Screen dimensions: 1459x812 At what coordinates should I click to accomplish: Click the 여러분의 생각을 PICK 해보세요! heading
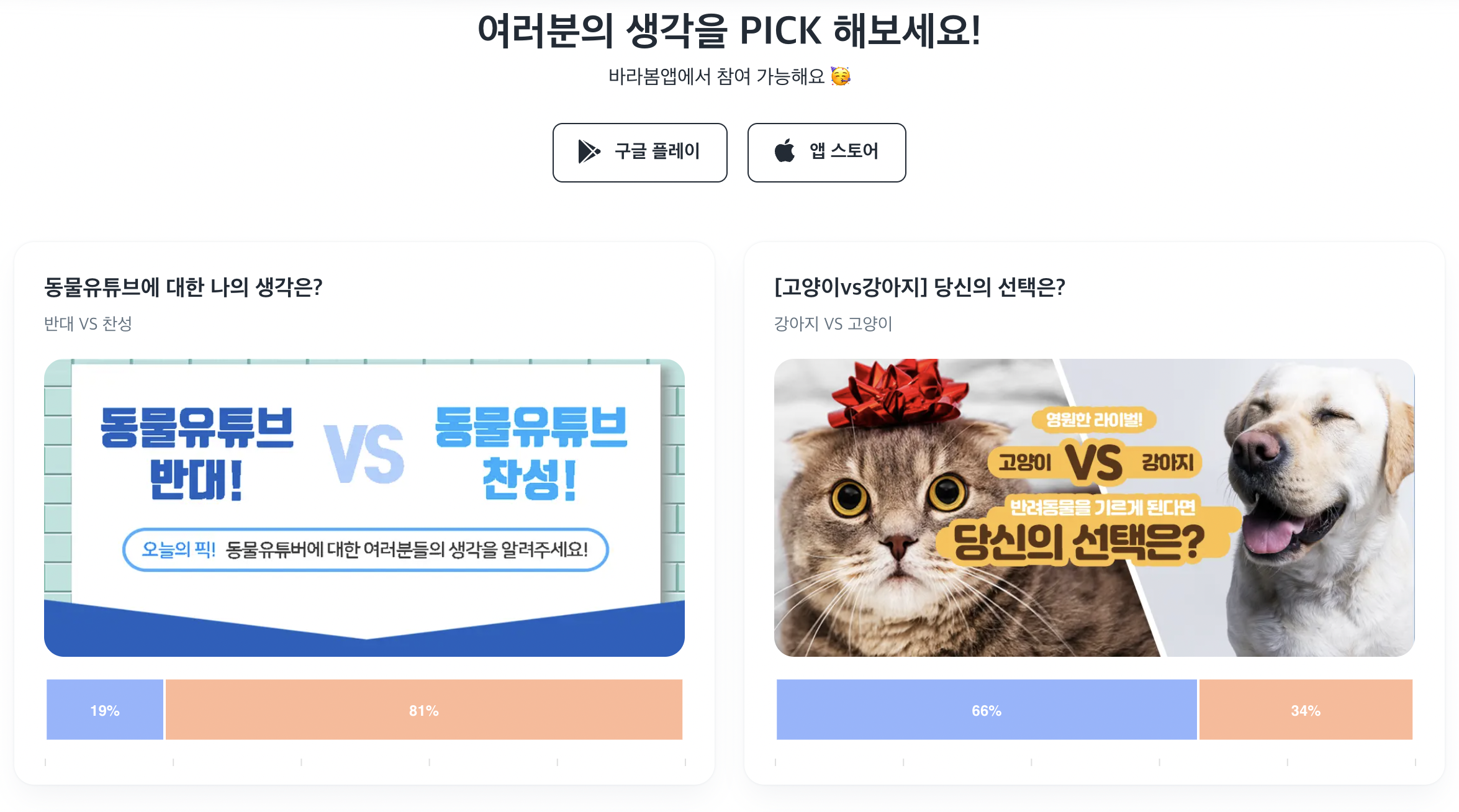click(729, 30)
